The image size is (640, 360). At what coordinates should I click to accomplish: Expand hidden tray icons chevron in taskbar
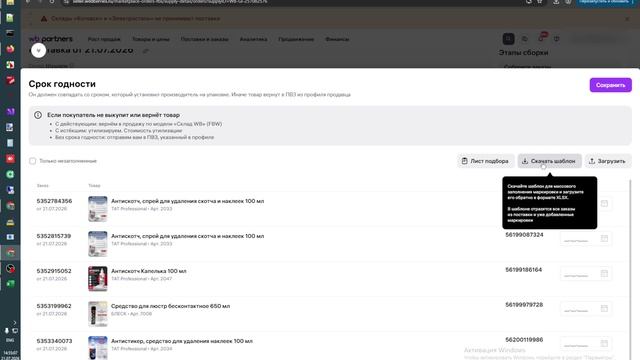coord(15,322)
